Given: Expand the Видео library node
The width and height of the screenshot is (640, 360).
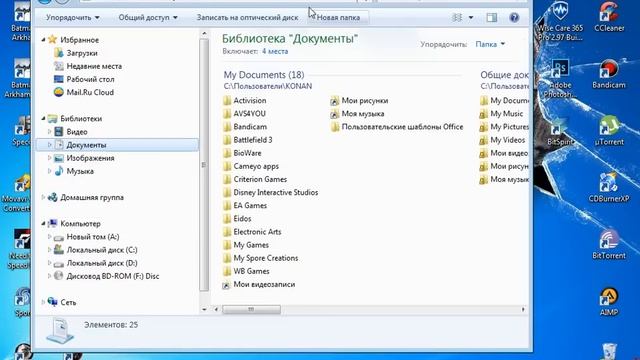Looking at the screenshot, I should (50, 131).
